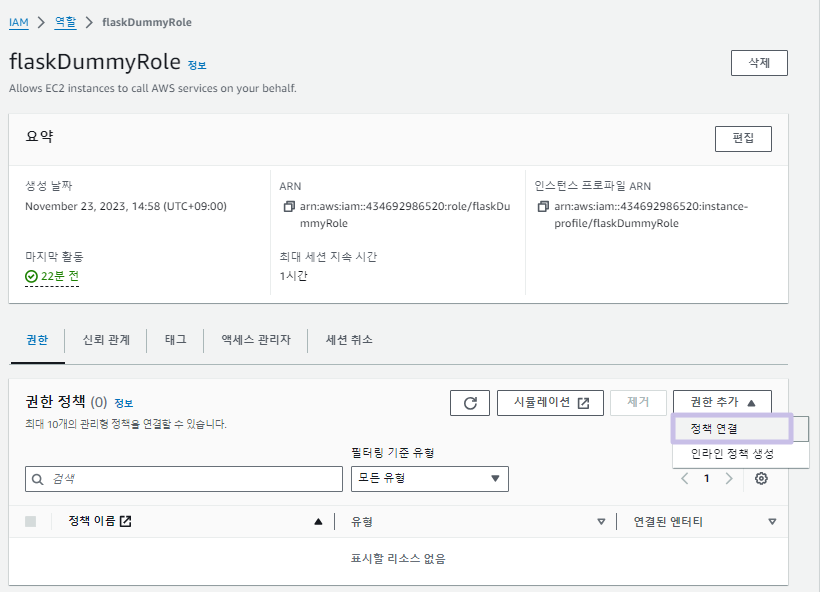
Task: Click the 마지막 활동 label
Action: click(55, 257)
